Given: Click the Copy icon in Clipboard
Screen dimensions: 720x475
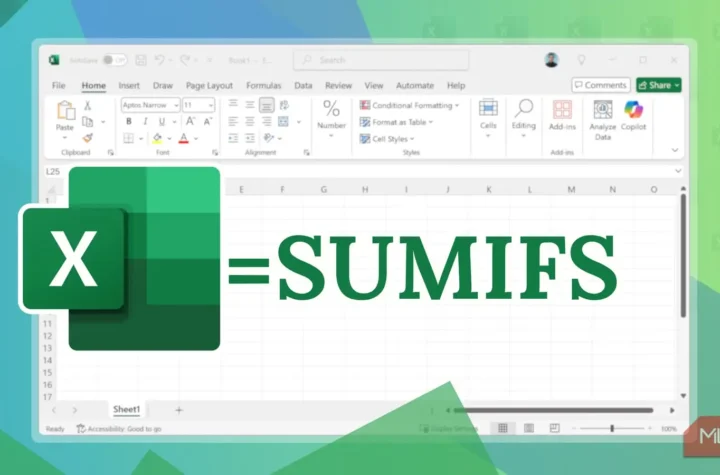Looking at the screenshot, I should 87,122.
